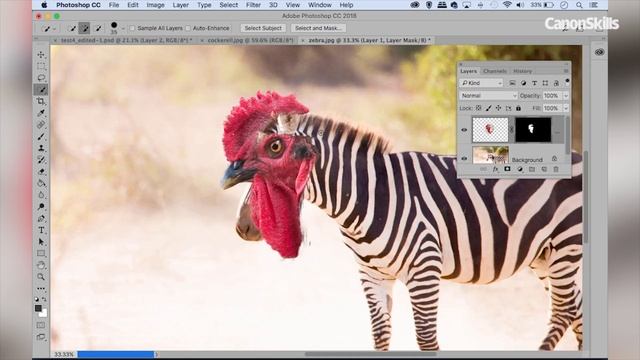
Task: Select the Healing Brush tool
Action: pos(41,125)
